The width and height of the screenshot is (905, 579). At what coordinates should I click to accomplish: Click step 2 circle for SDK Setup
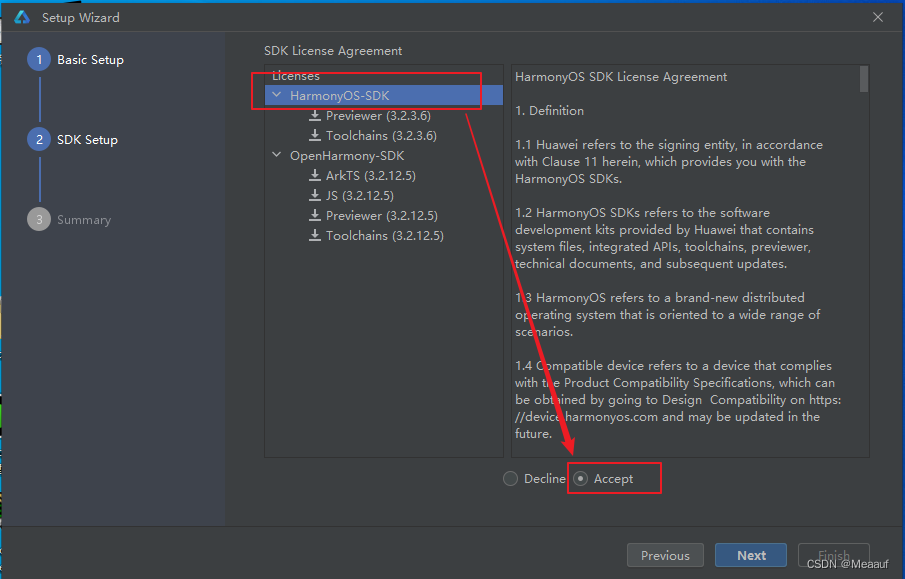pos(39,140)
